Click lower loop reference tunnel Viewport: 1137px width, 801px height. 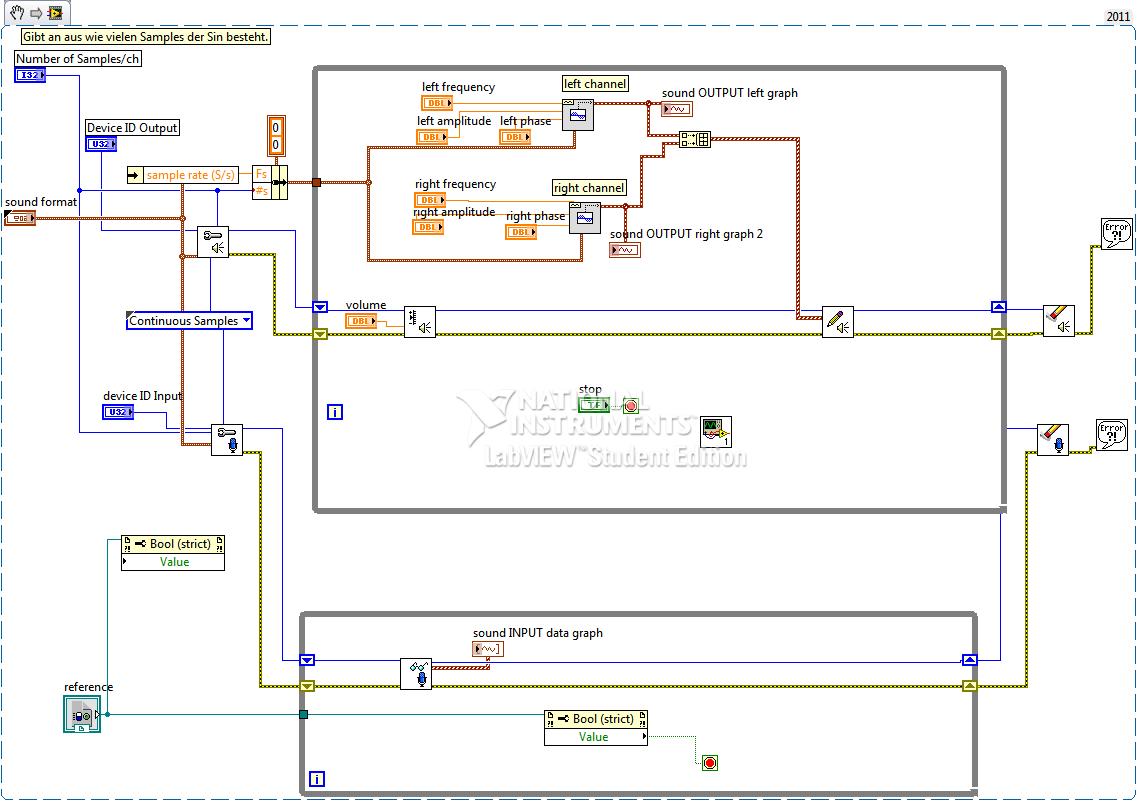[x=303, y=715]
